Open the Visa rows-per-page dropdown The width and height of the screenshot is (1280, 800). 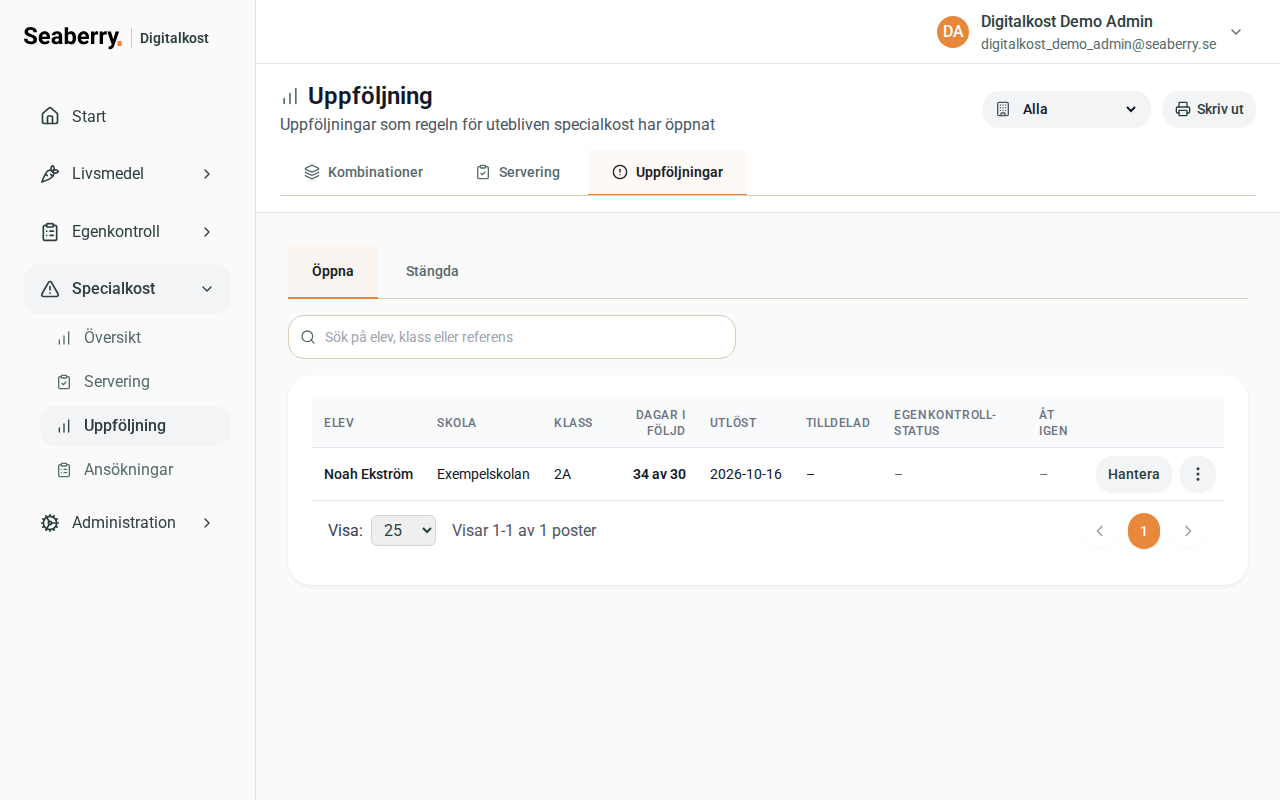coord(403,531)
